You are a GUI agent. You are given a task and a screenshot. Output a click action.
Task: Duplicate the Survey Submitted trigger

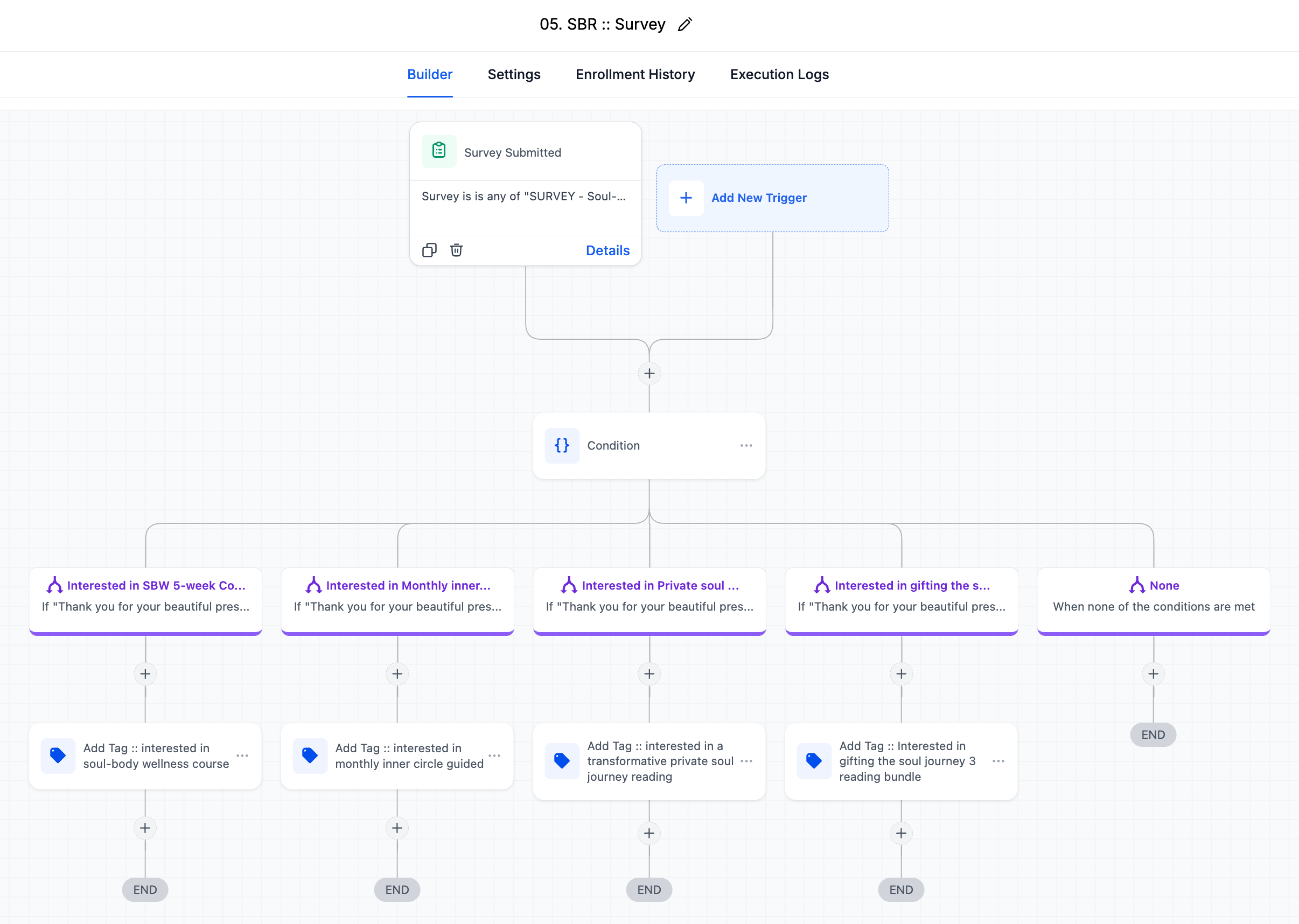(x=429, y=250)
